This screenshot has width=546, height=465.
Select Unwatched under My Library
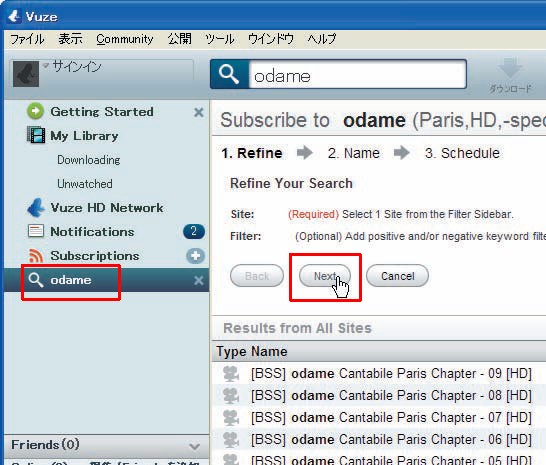pos(85,184)
